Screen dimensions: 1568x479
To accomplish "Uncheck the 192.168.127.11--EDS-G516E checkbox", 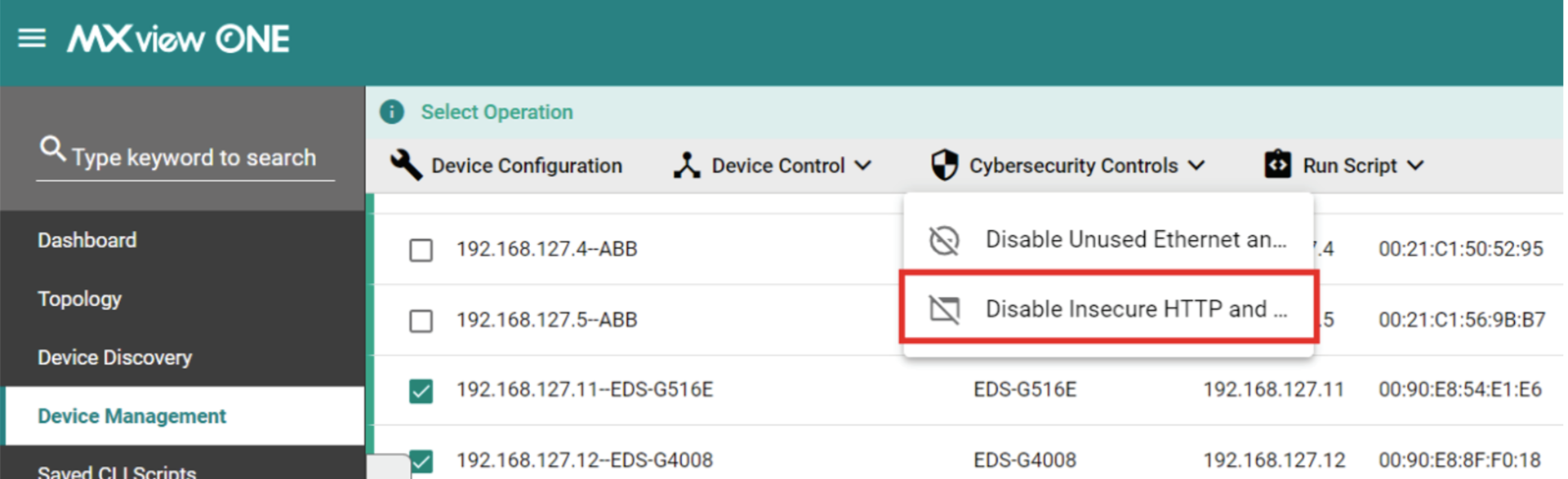I will [421, 391].
